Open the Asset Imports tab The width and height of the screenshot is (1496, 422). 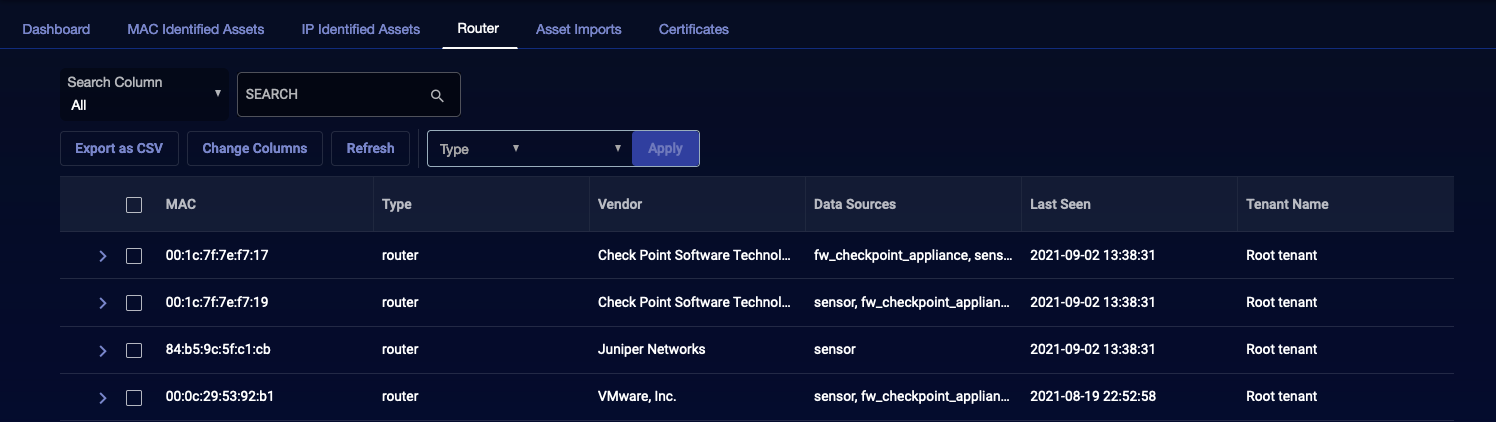pos(578,29)
